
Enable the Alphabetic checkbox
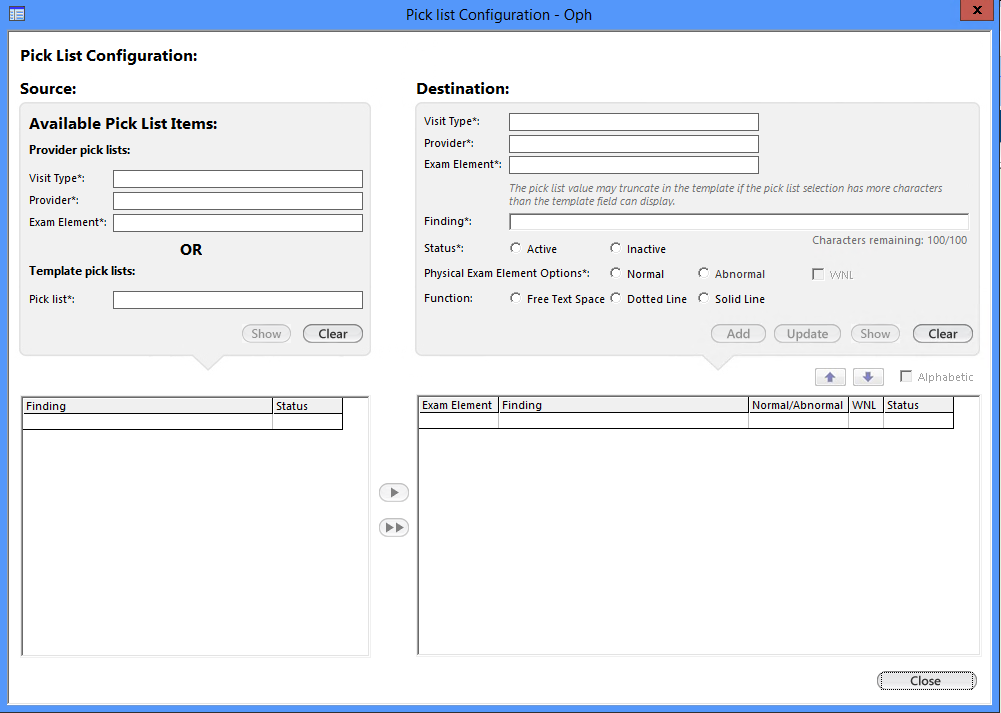pyautogui.click(x=906, y=376)
